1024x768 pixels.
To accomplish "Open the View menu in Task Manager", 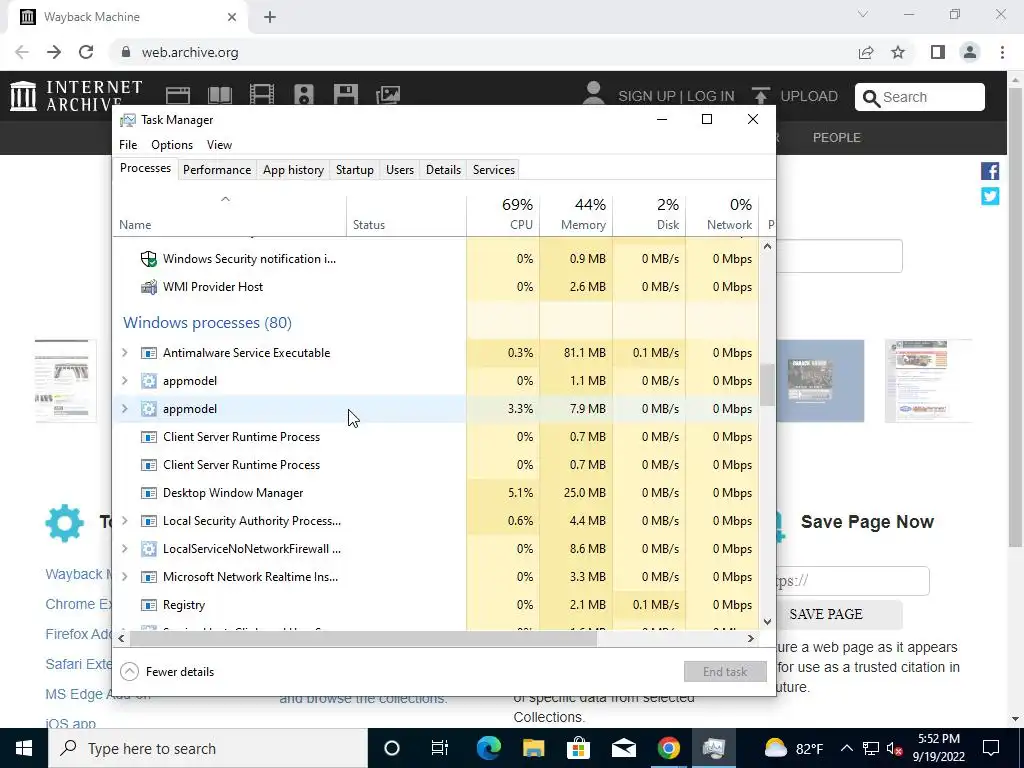I will pyautogui.click(x=219, y=145).
